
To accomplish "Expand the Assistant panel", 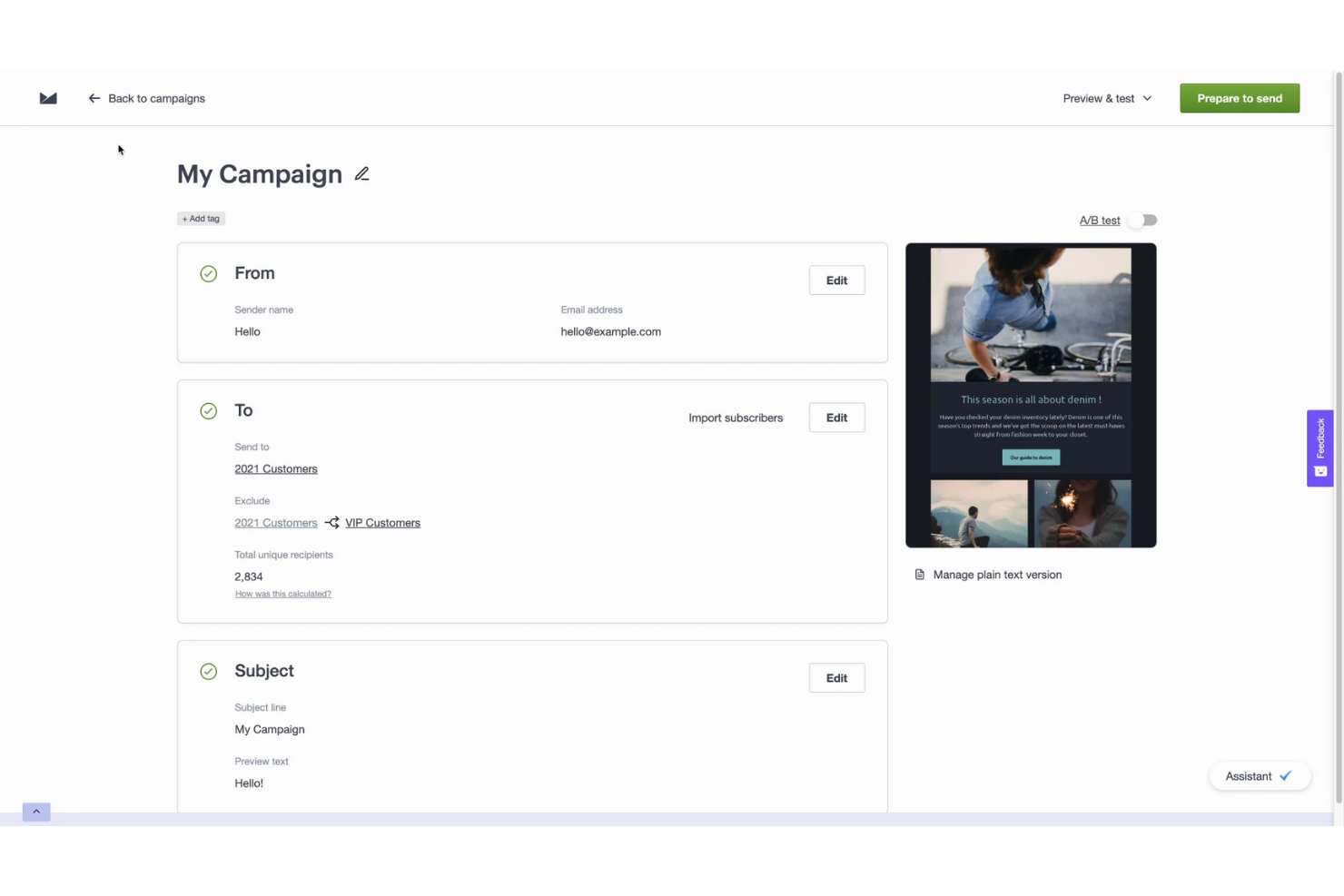I will [1249, 775].
